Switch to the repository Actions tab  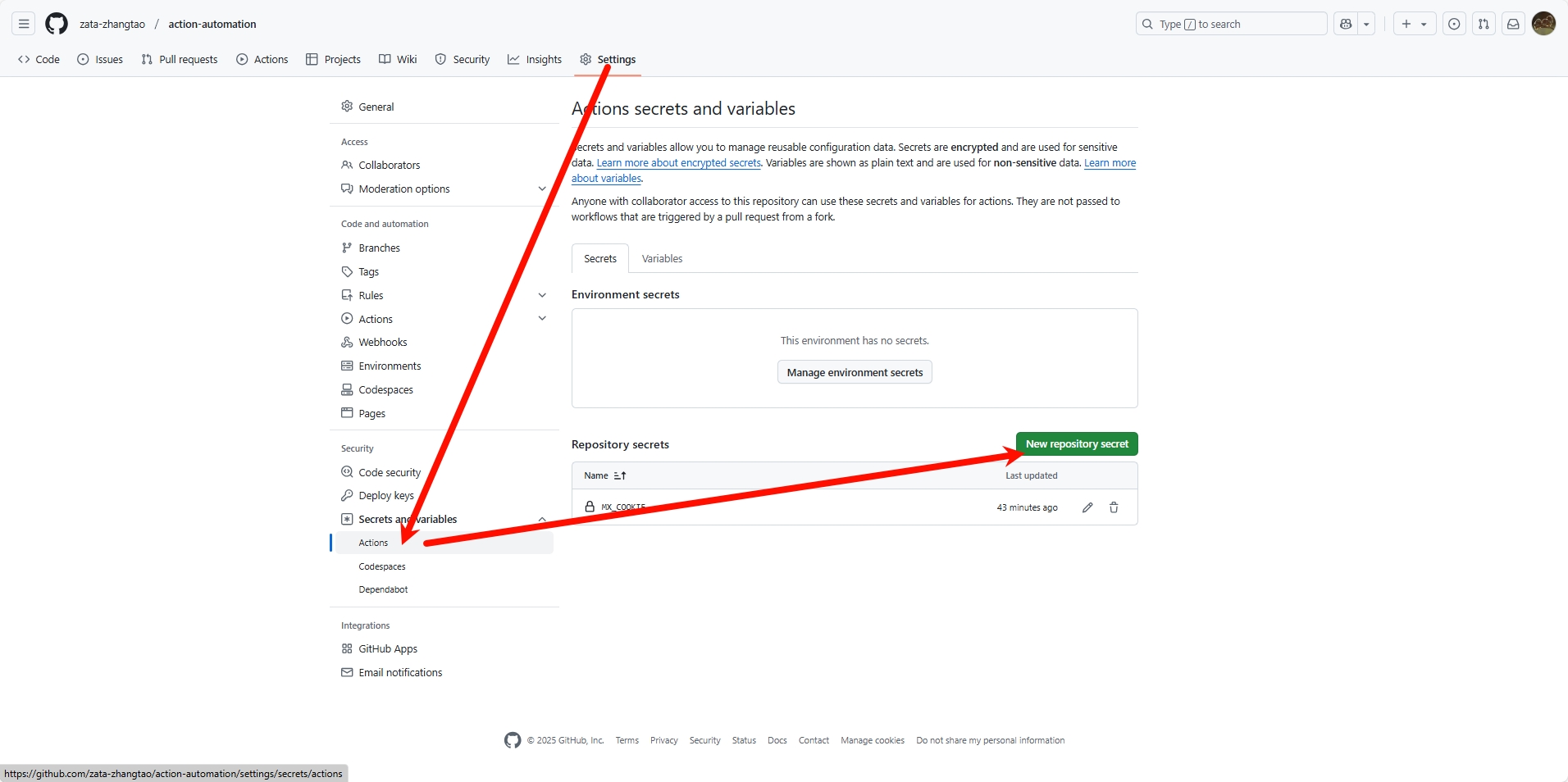262,59
